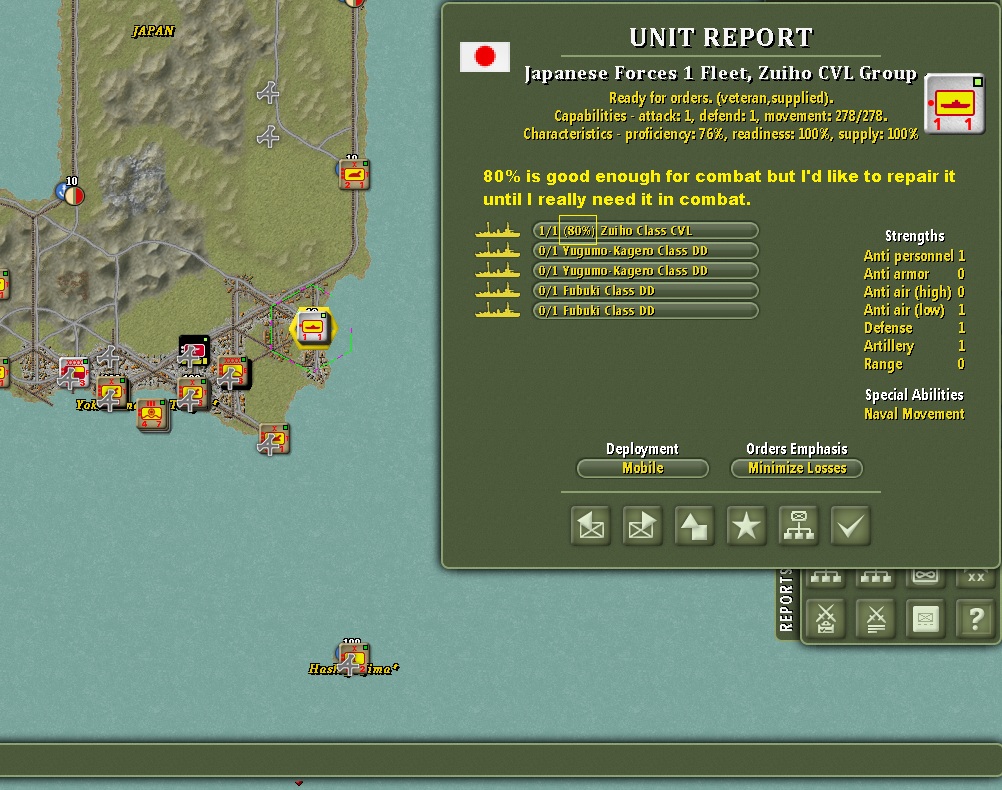Viewport: 1002px width, 790px height.
Task: Select the last Fubuki Class DD row
Action: pyautogui.click(x=645, y=311)
